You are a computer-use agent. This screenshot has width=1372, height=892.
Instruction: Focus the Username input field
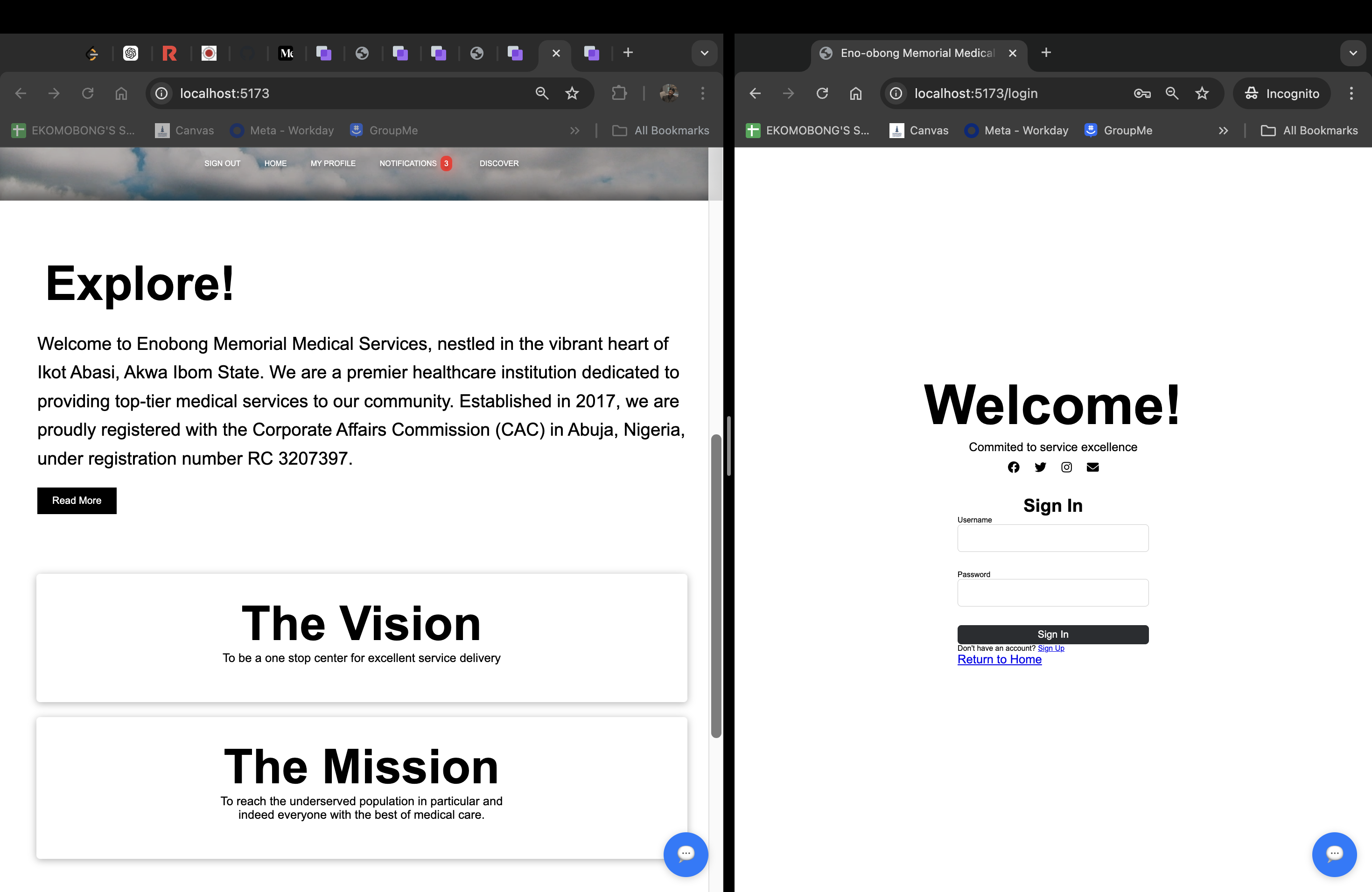[1053, 538]
